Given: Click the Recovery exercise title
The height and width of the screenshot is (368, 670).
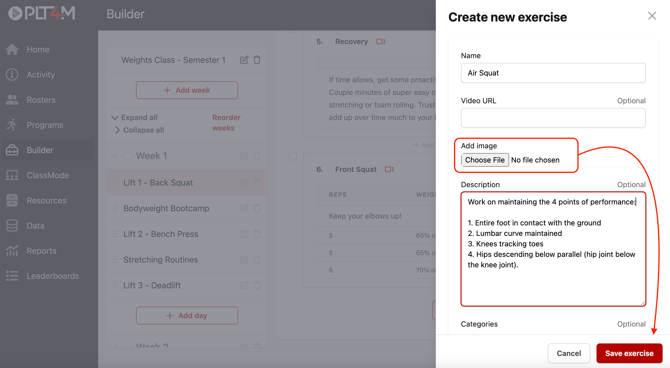Looking at the screenshot, I should [351, 41].
